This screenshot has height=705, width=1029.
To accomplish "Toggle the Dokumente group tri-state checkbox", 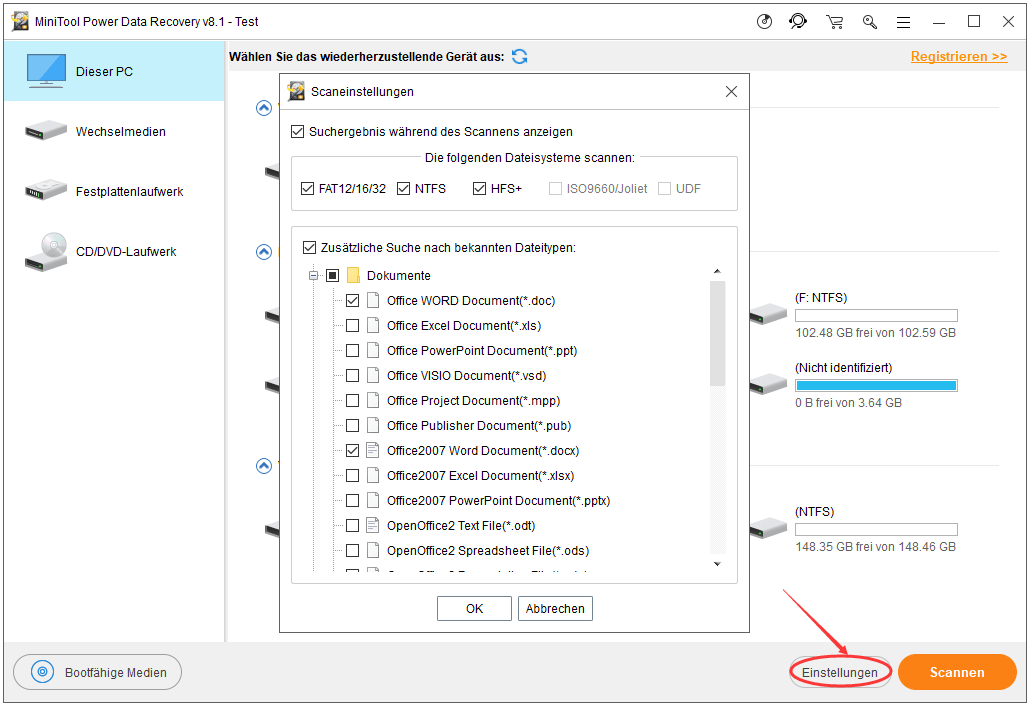I will click(333, 275).
